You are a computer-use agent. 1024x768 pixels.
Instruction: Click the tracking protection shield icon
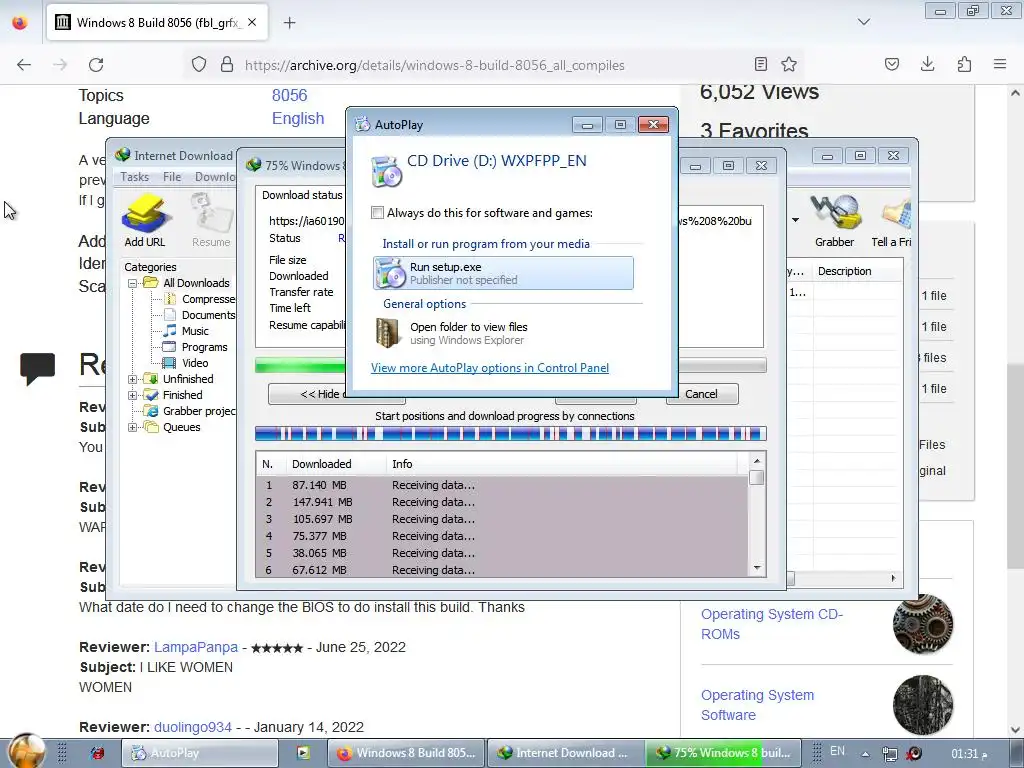(x=199, y=64)
